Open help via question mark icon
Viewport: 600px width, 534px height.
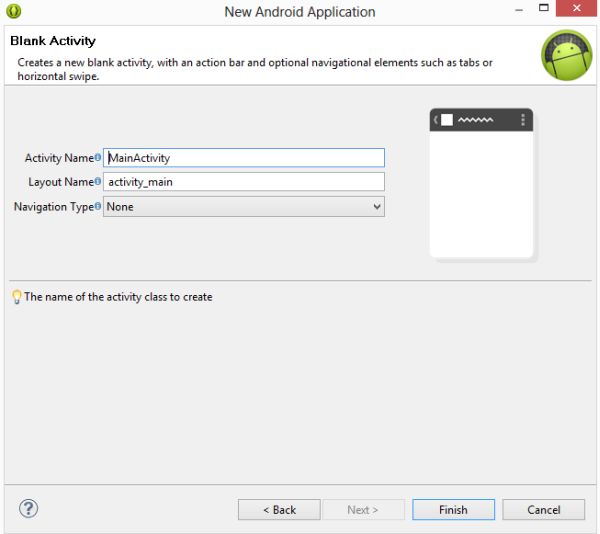click(28, 508)
